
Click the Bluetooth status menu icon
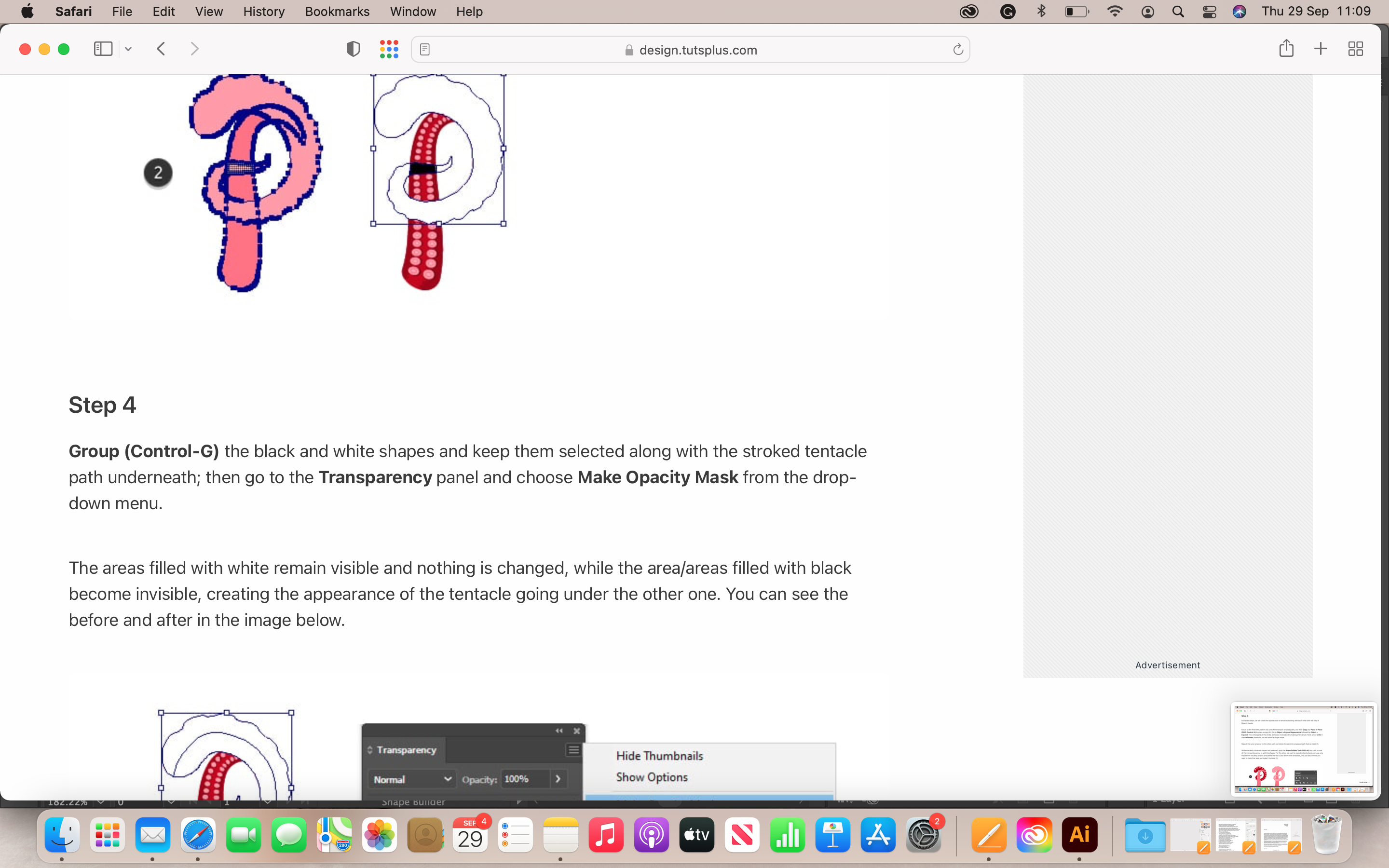[1041, 12]
